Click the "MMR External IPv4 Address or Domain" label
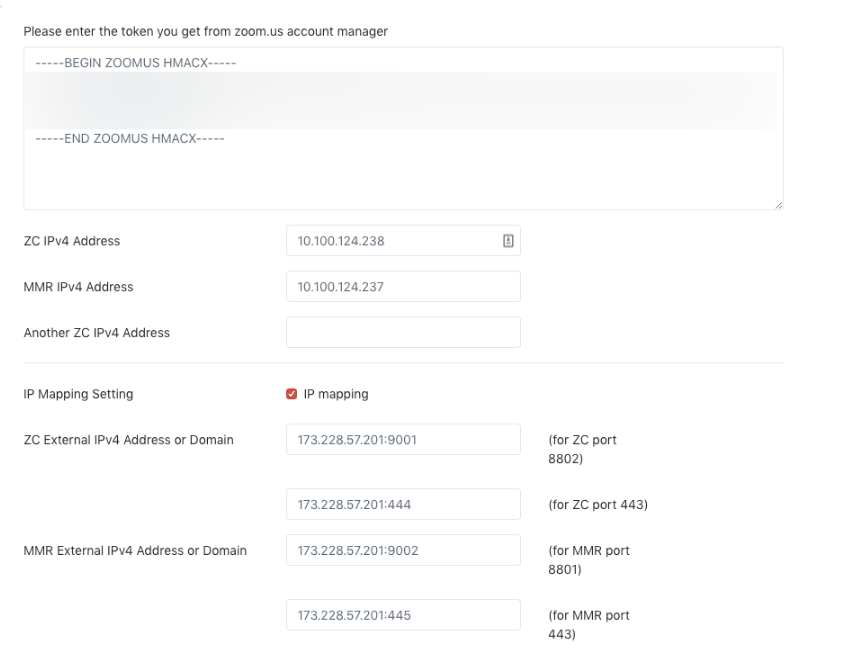Viewport: 854px width, 662px height. coord(134,550)
